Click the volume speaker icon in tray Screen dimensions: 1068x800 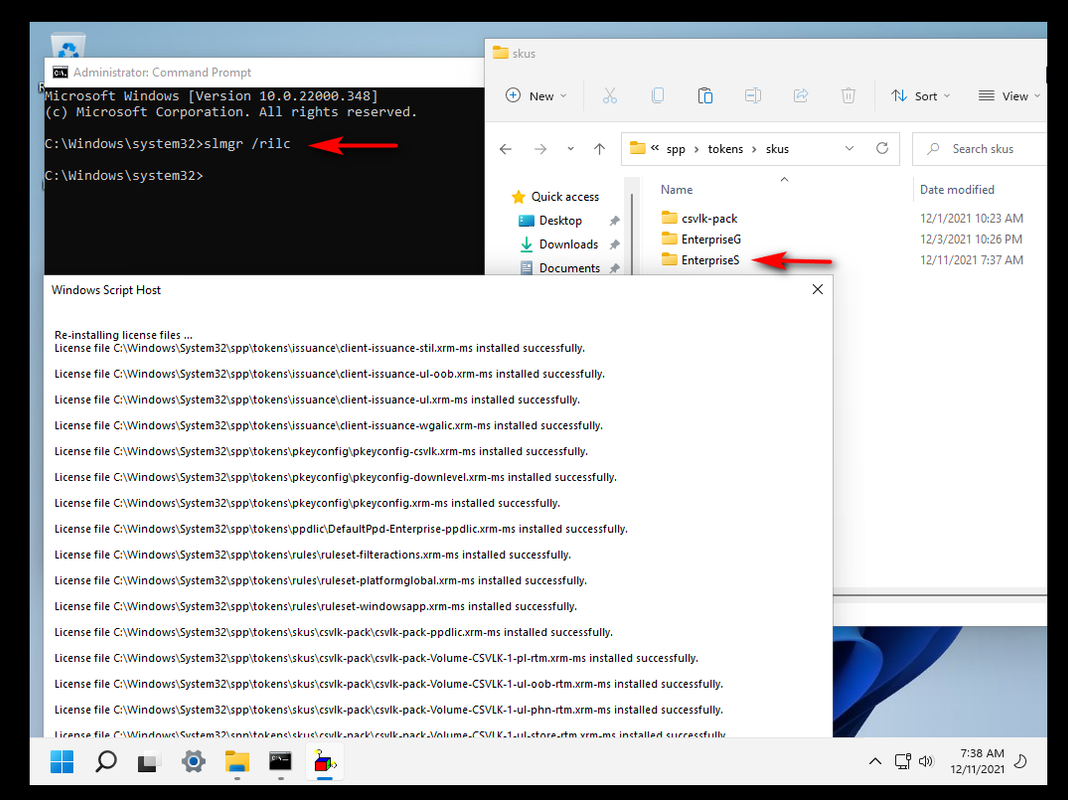coord(926,761)
